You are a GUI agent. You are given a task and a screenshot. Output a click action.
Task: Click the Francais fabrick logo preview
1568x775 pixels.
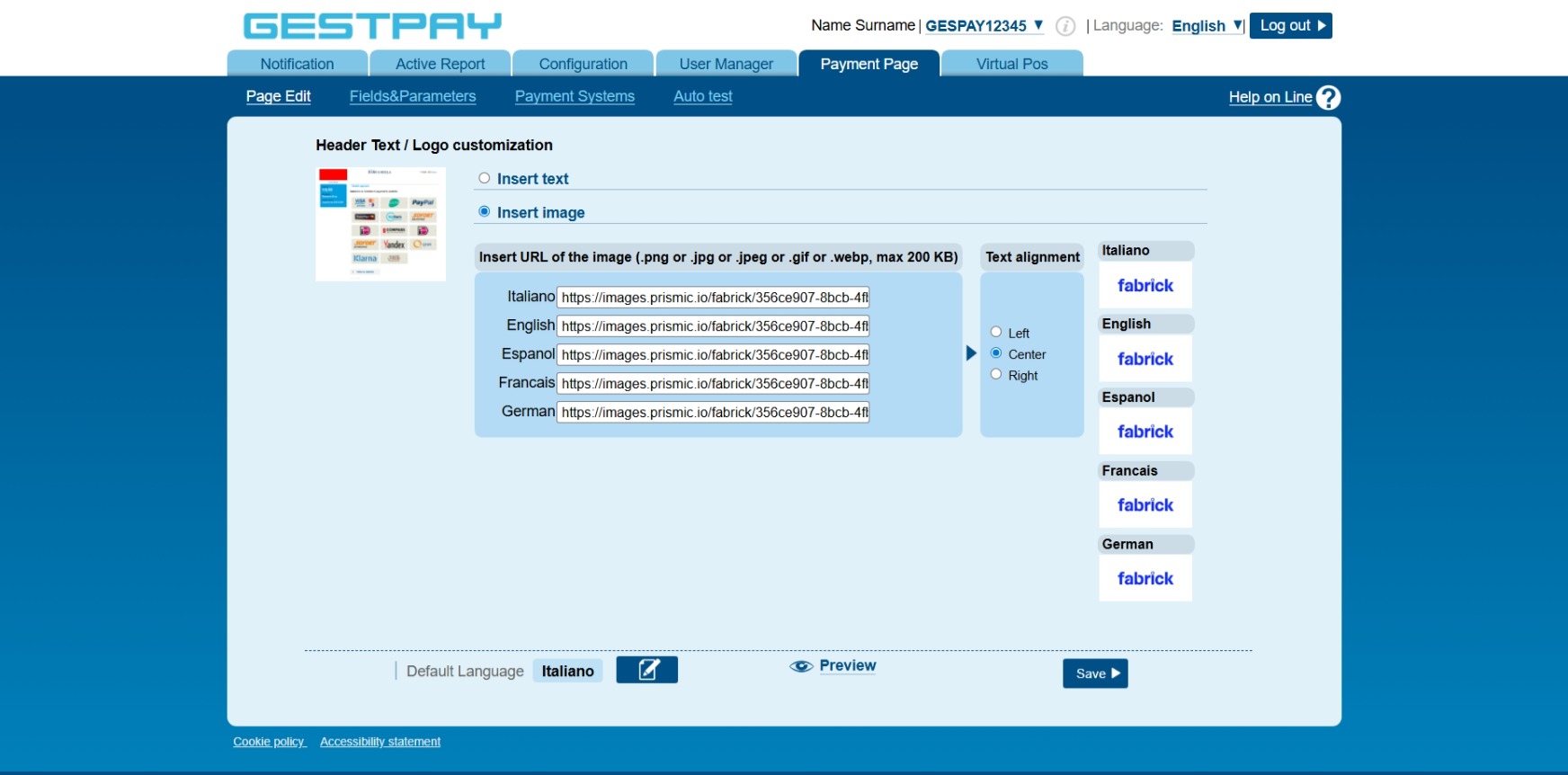click(x=1145, y=505)
